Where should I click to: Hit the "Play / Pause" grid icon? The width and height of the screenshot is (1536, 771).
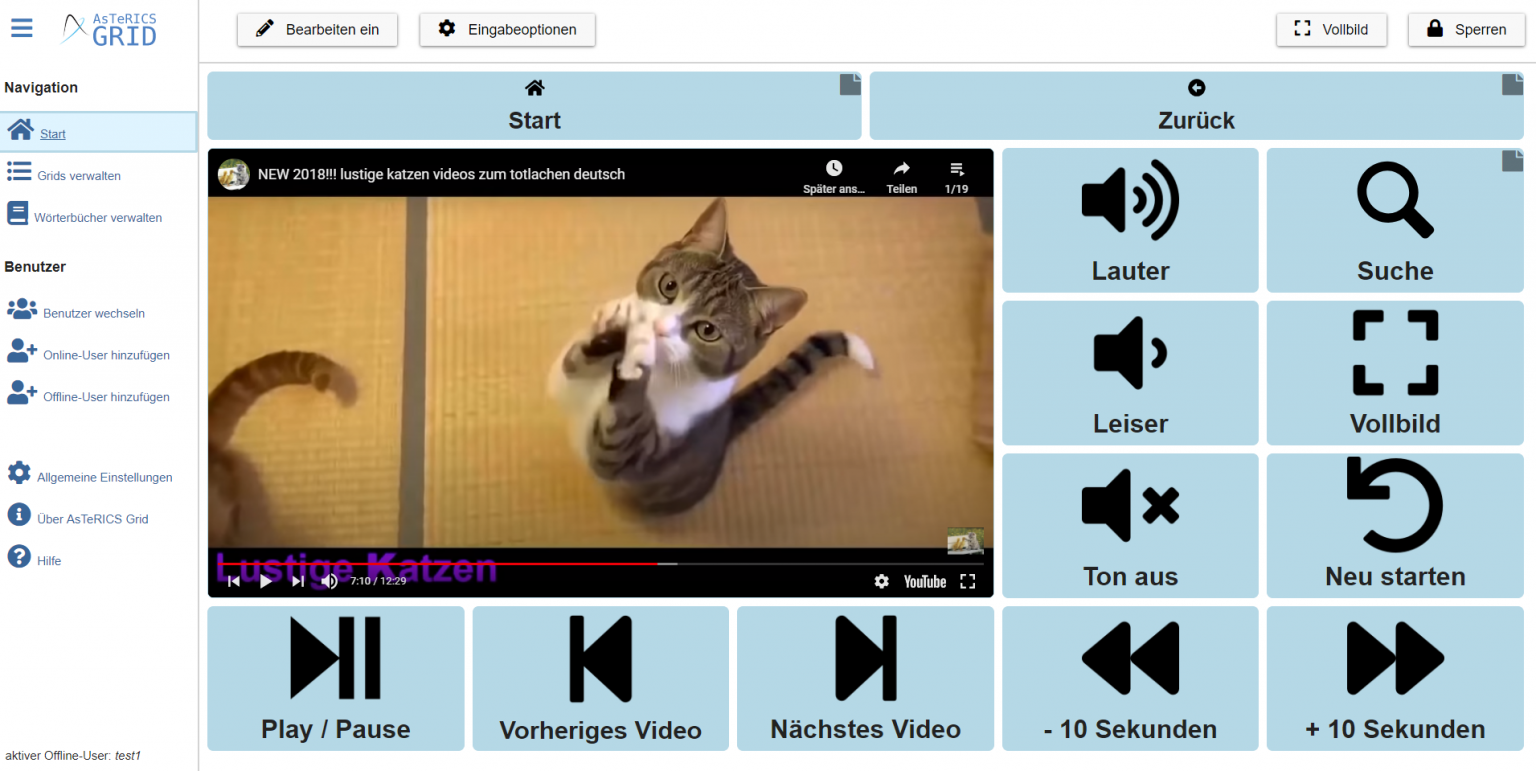[335, 678]
